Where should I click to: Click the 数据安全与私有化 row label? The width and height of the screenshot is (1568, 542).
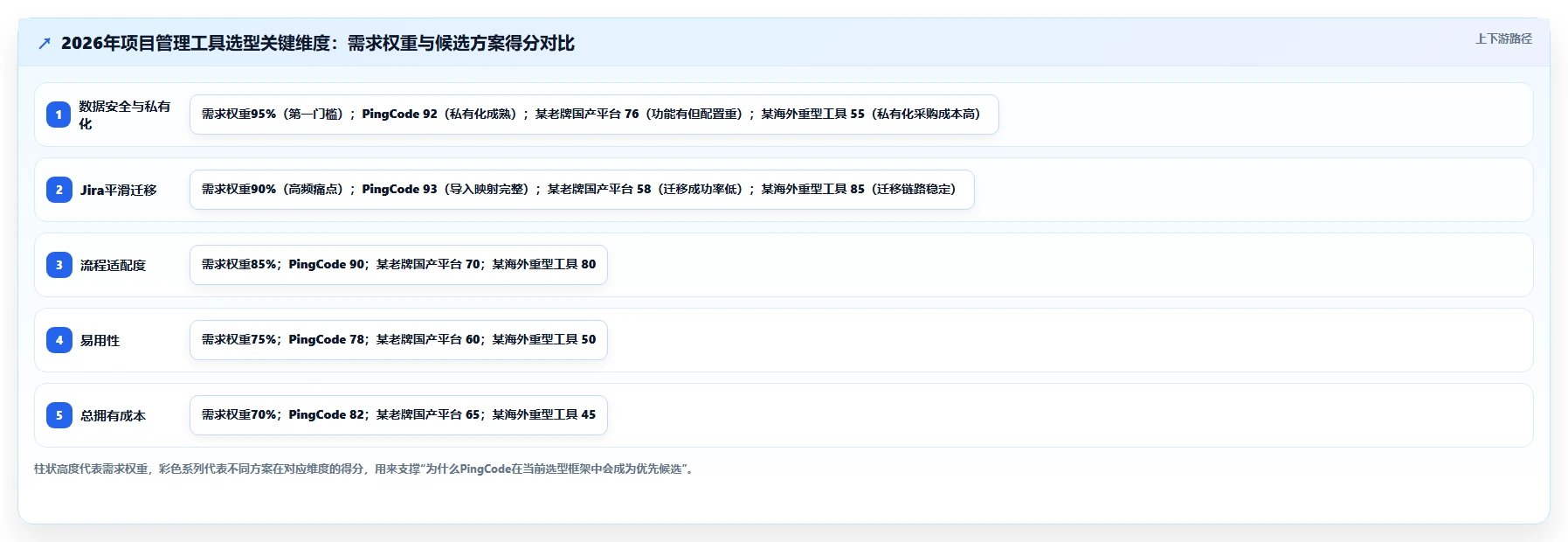click(125, 115)
